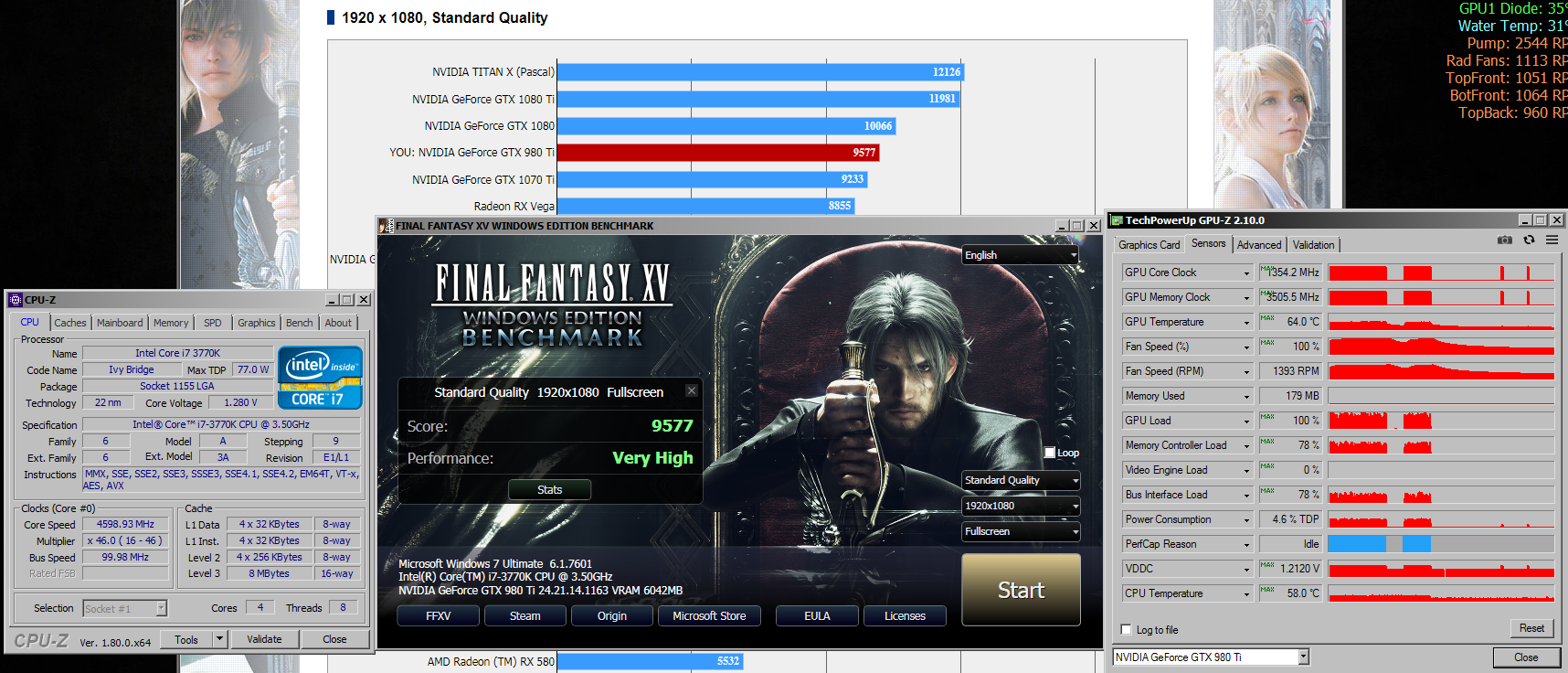Open CPU-Z Tools dropdown arrow
The image size is (1568, 673).
[220, 639]
